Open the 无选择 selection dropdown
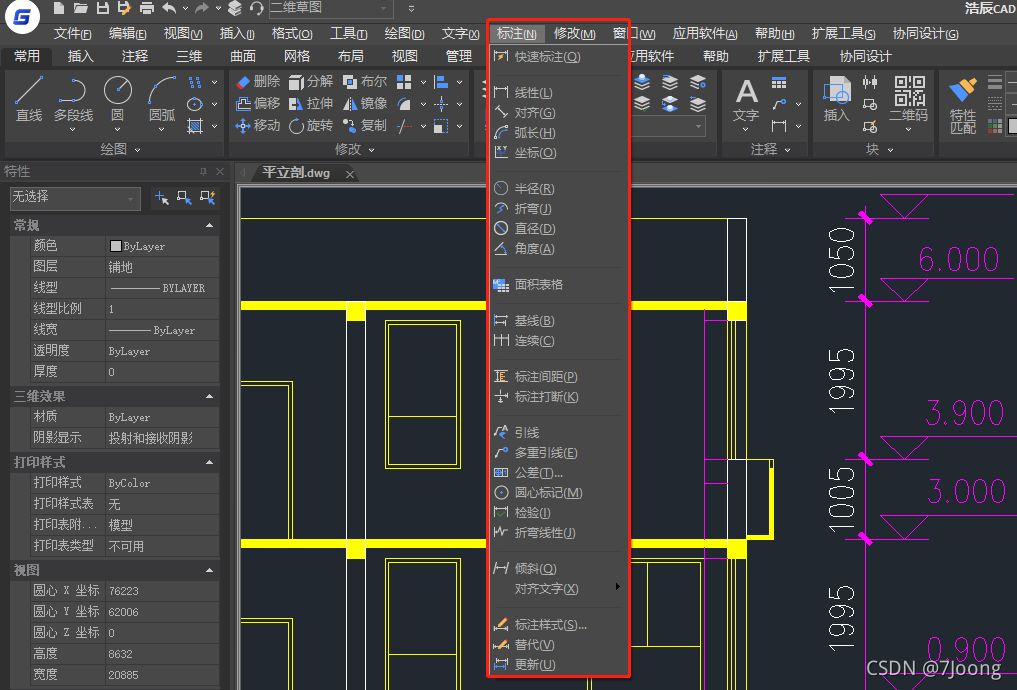The image size is (1017, 690). (x=75, y=198)
